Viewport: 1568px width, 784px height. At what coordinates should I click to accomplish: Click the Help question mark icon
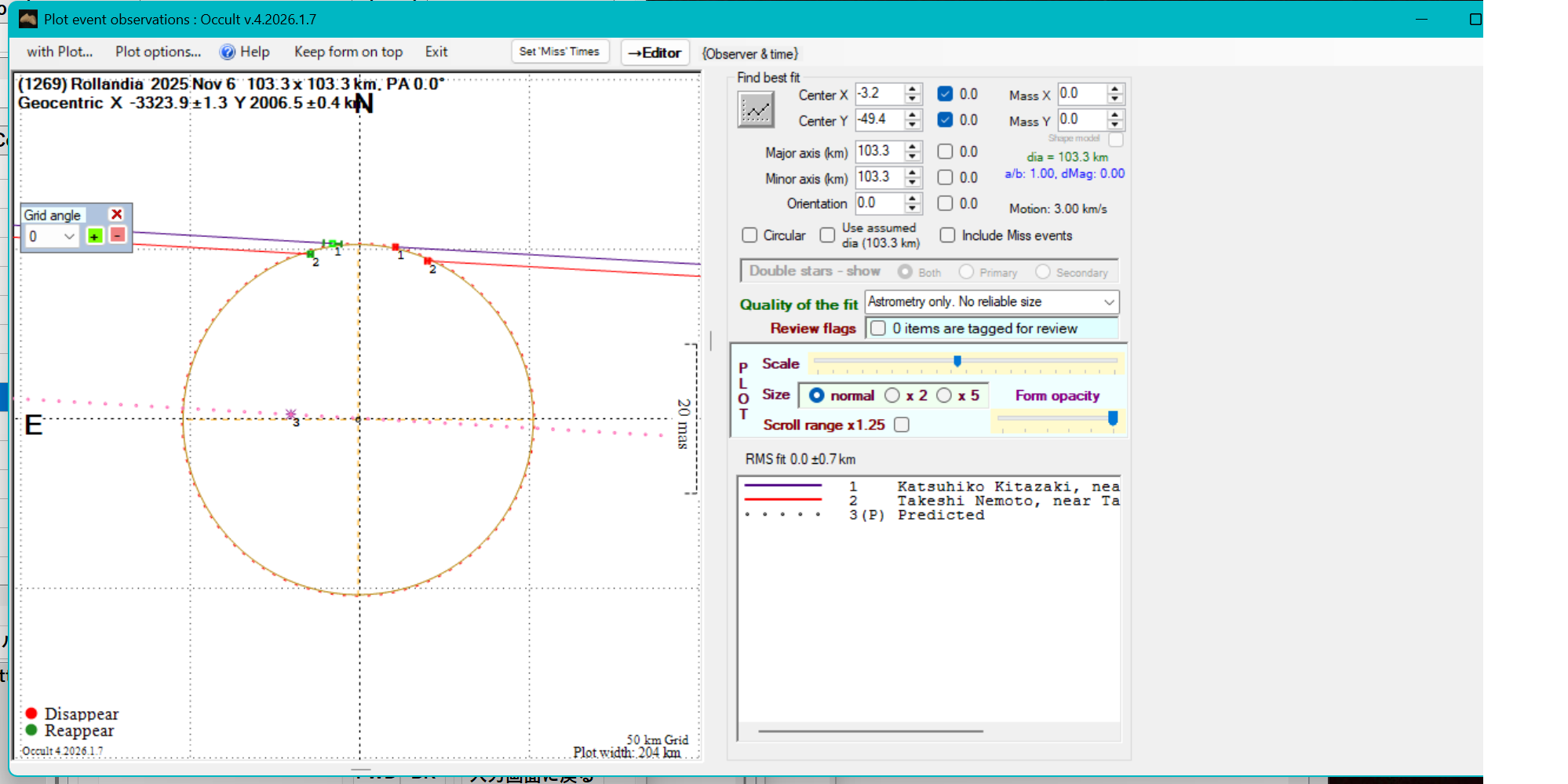[x=228, y=53]
